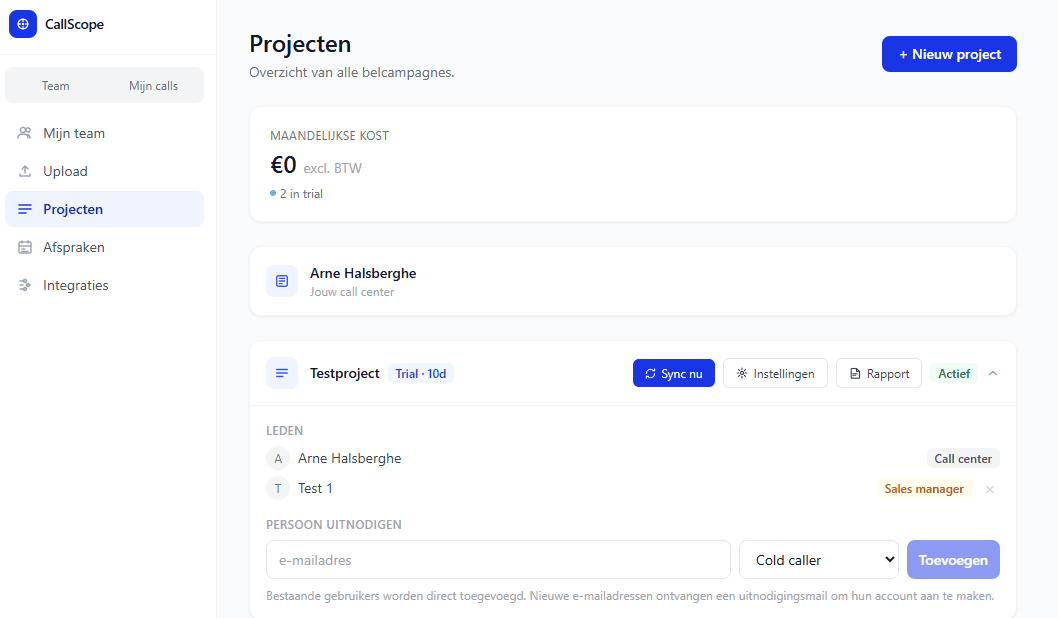Open the Cold caller role dropdown

pyautogui.click(x=818, y=560)
